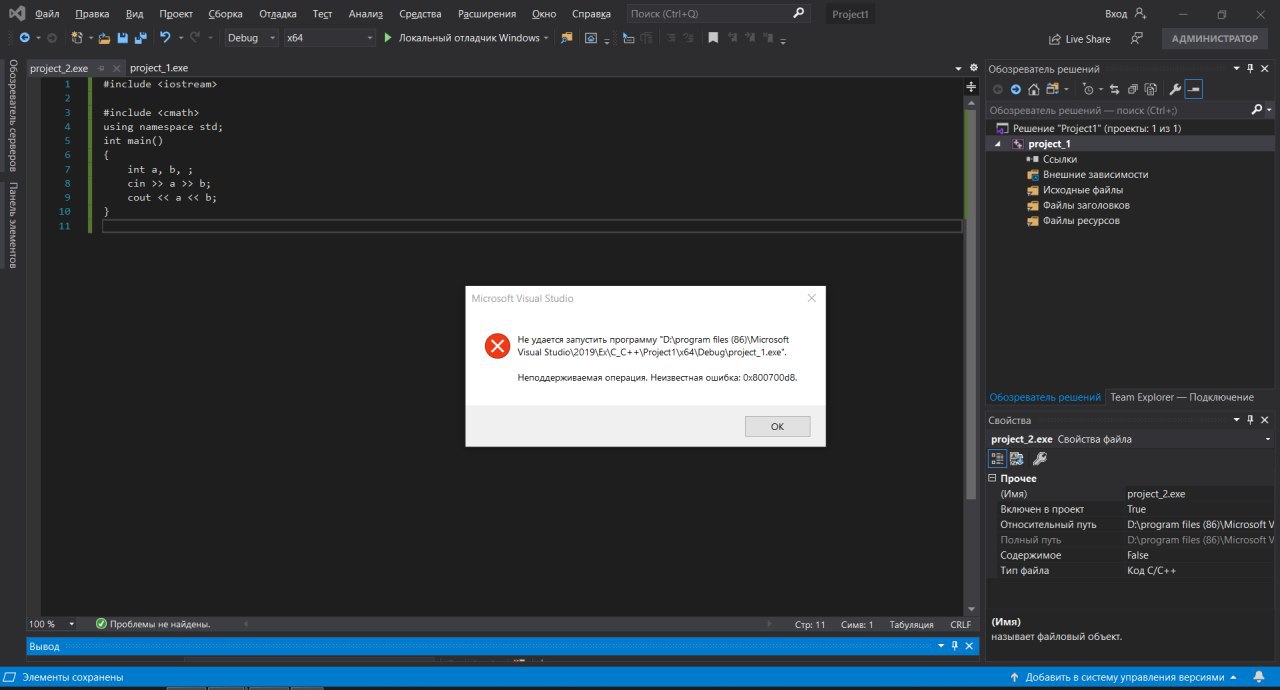Viewport: 1280px width, 690px height.
Task: Pin the Solution Explorer panel
Action: [1250, 69]
